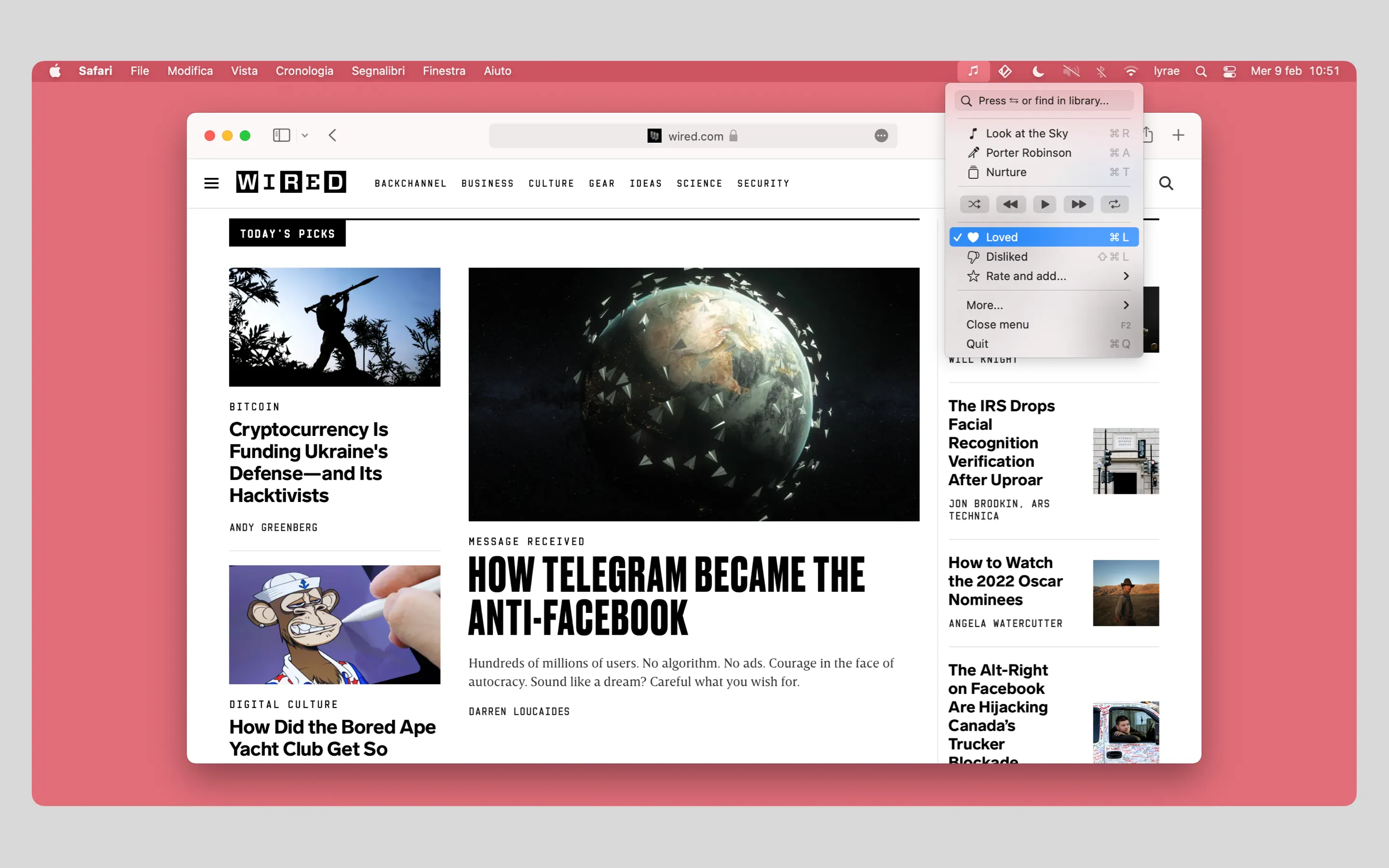The height and width of the screenshot is (868, 1389).
Task: Click the fast-forward playback button
Action: click(x=1078, y=204)
